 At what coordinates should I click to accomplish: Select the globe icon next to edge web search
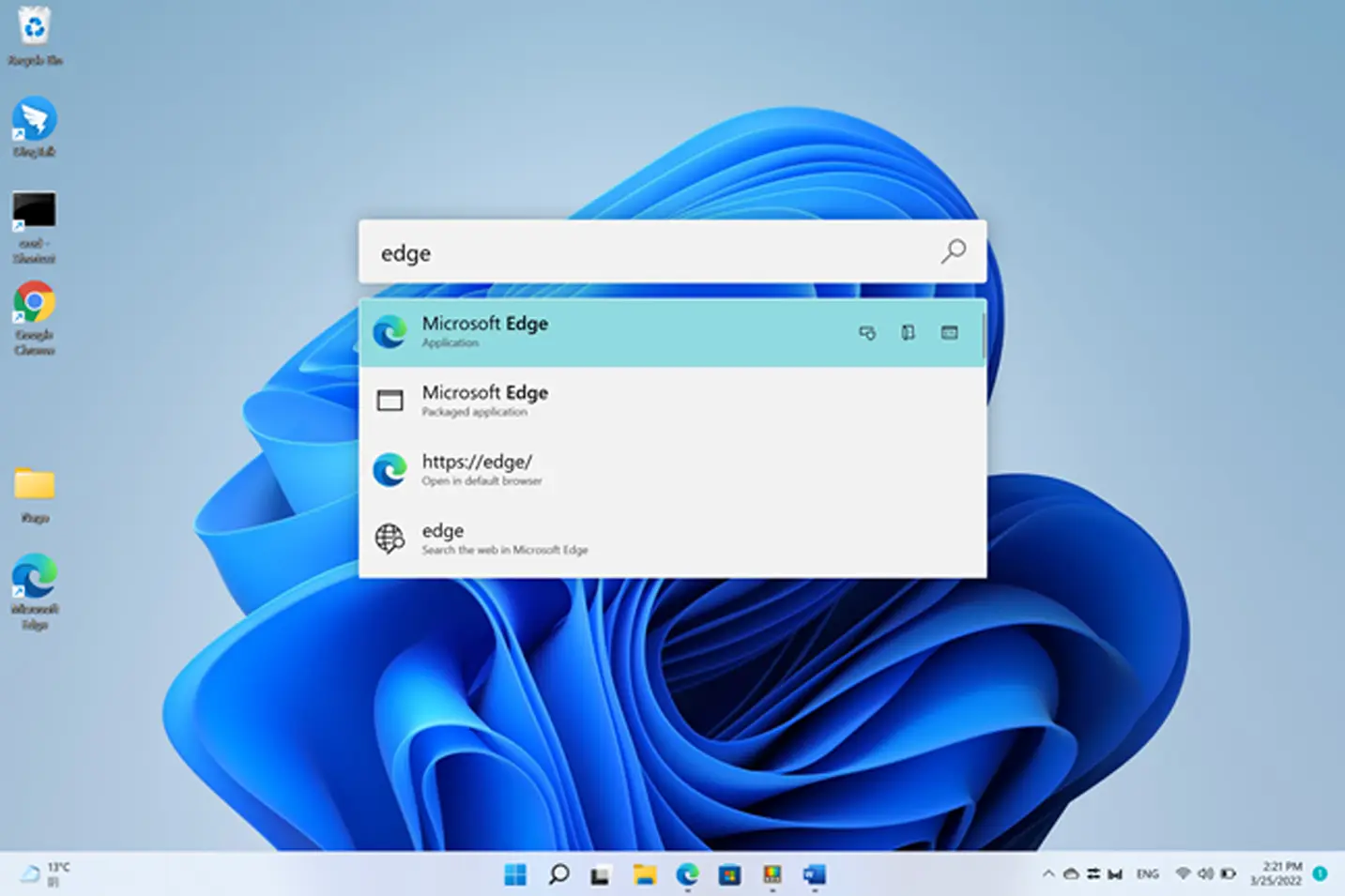coord(391,538)
